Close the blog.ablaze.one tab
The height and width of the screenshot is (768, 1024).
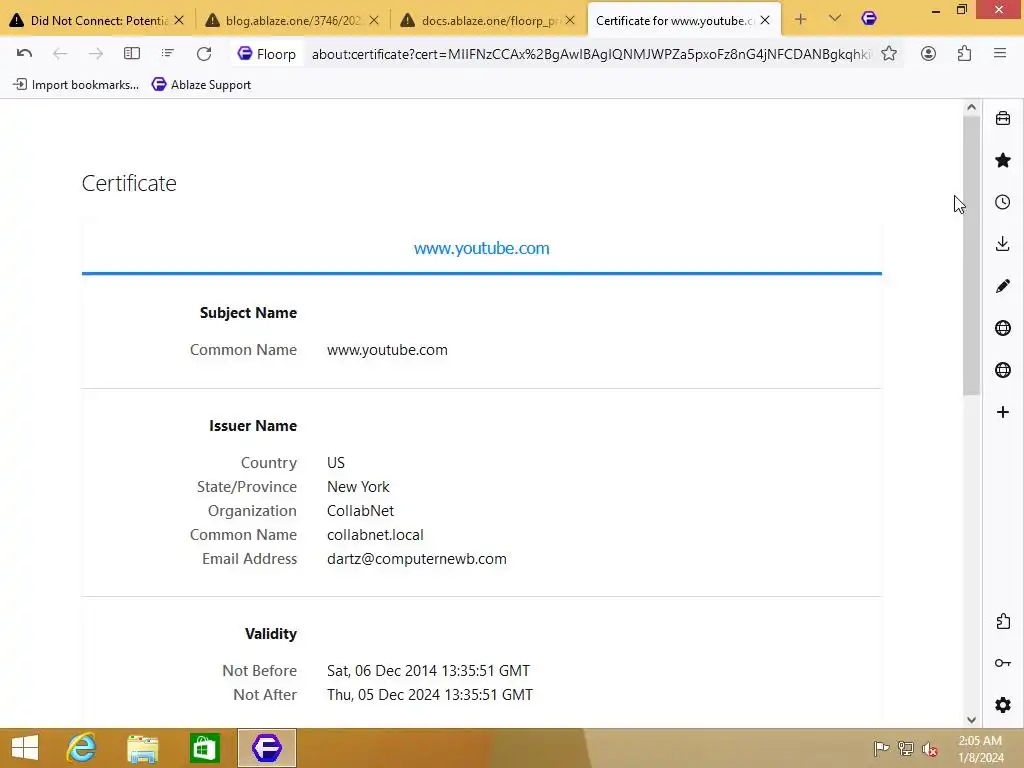click(x=374, y=20)
